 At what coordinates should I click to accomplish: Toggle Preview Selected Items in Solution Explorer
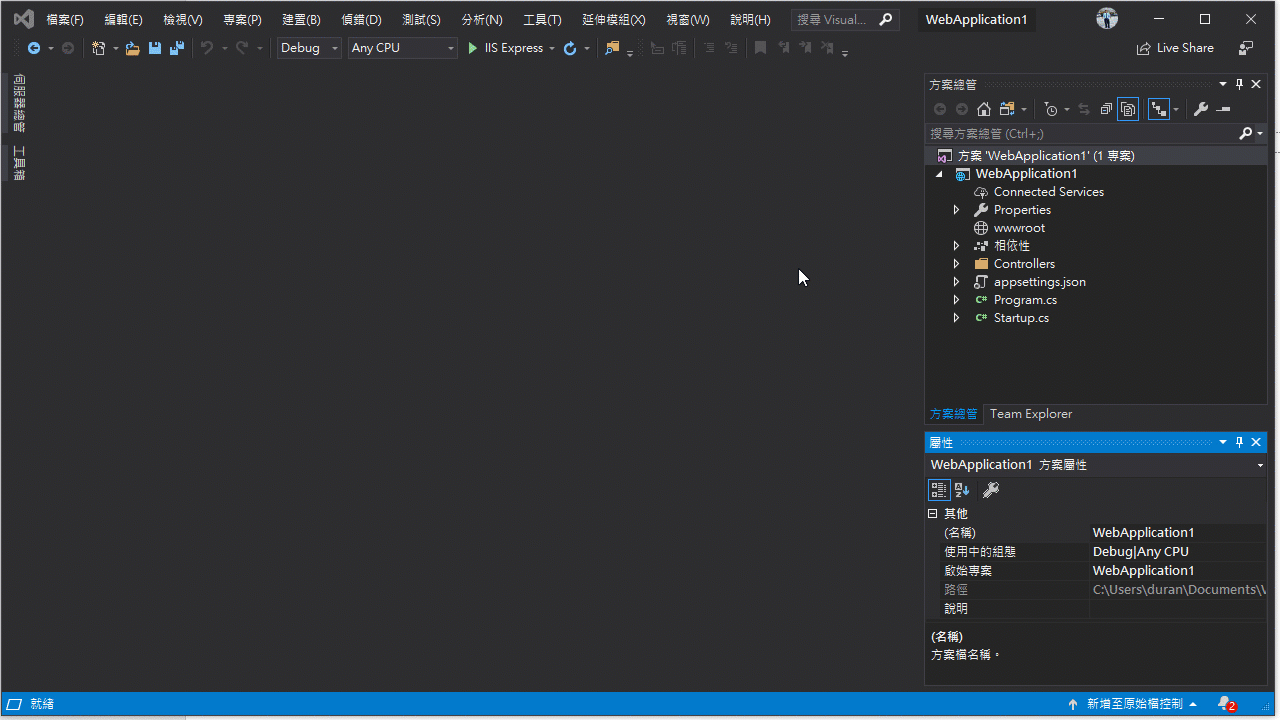1127,108
